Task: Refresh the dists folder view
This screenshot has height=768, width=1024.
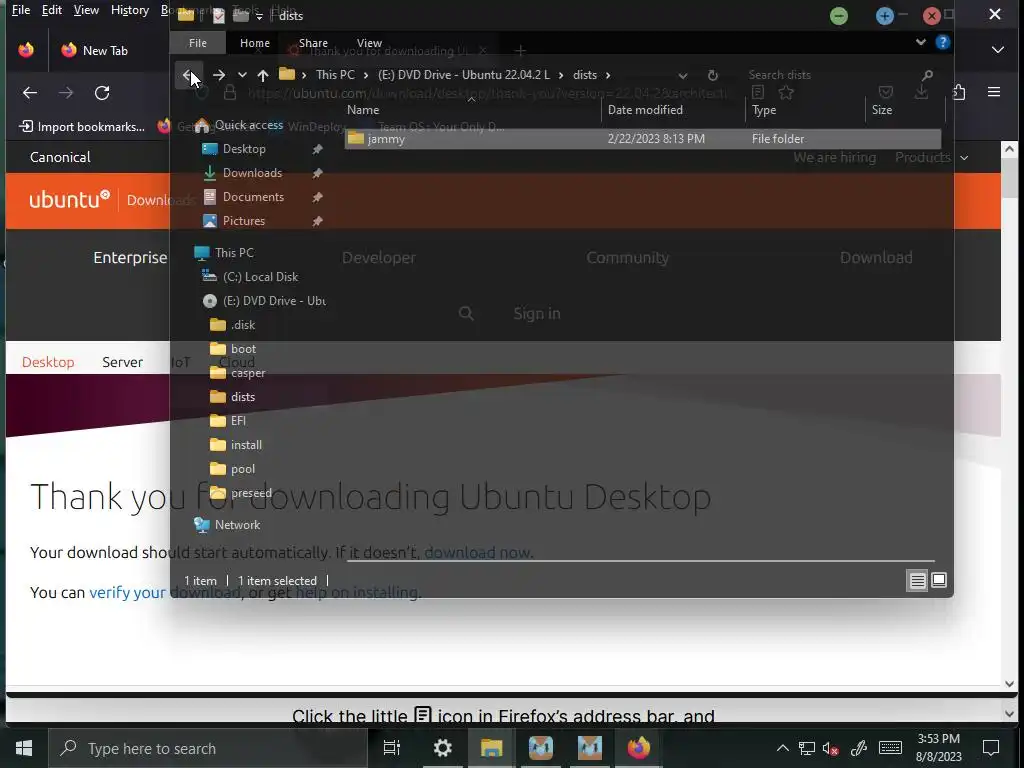Action: click(712, 75)
